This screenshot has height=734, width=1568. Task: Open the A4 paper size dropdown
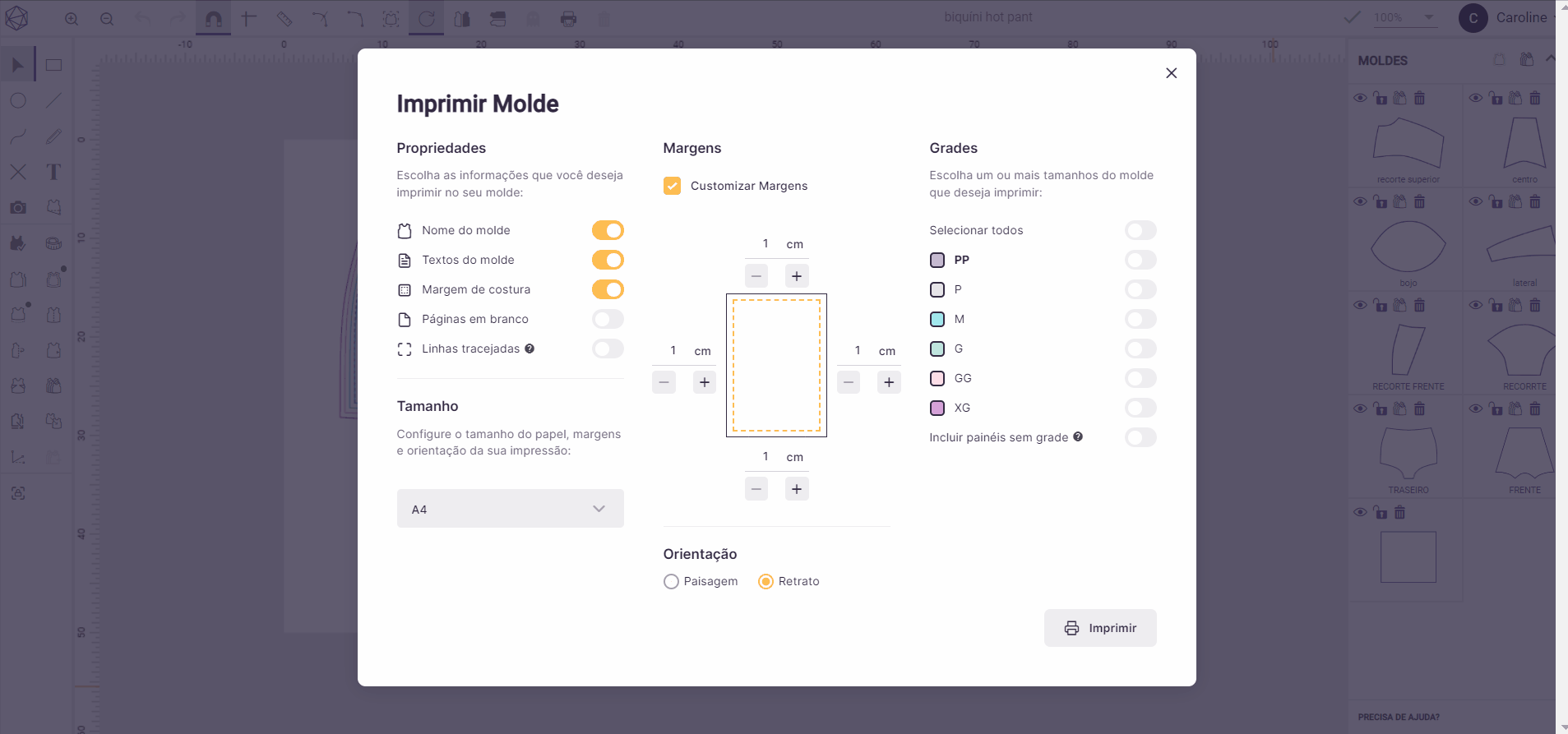[x=510, y=509]
